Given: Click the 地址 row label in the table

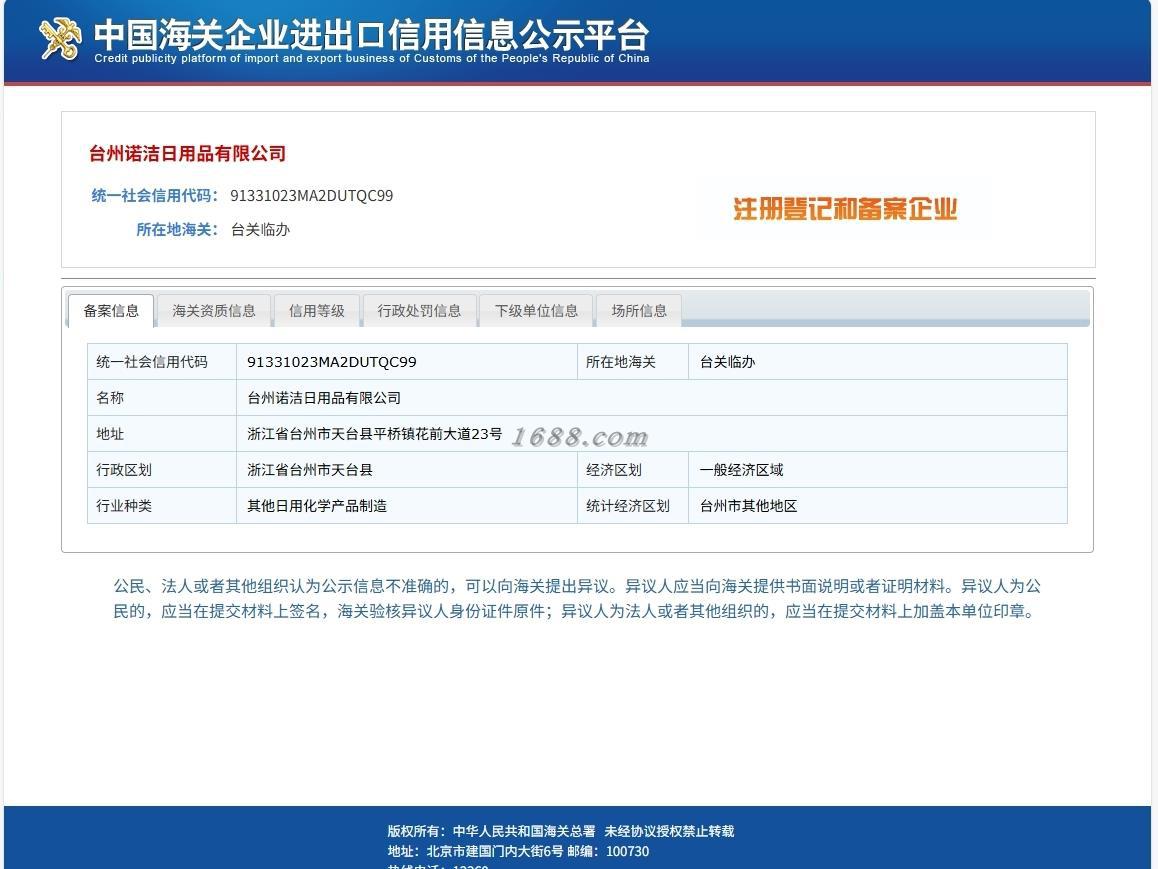Looking at the screenshot, I should click(162, 434).
